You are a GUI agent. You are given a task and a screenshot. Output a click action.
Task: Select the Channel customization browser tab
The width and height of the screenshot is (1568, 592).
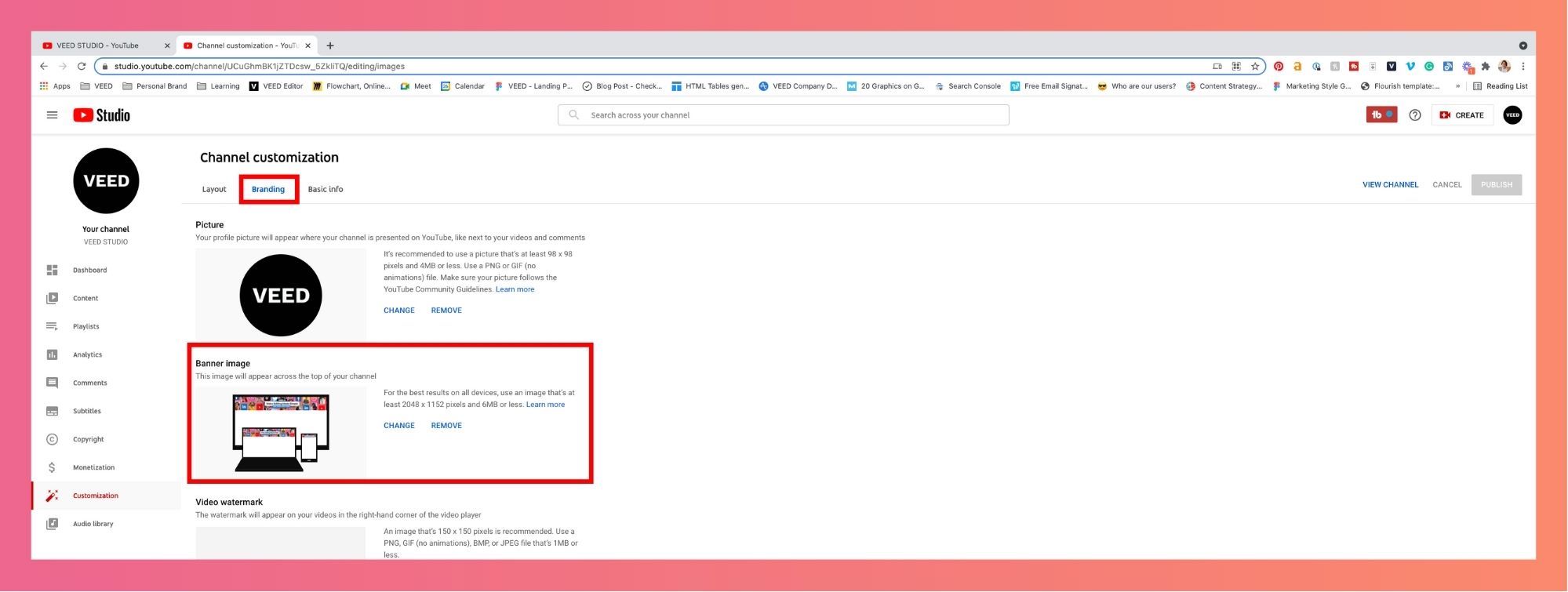click(246, 45)
